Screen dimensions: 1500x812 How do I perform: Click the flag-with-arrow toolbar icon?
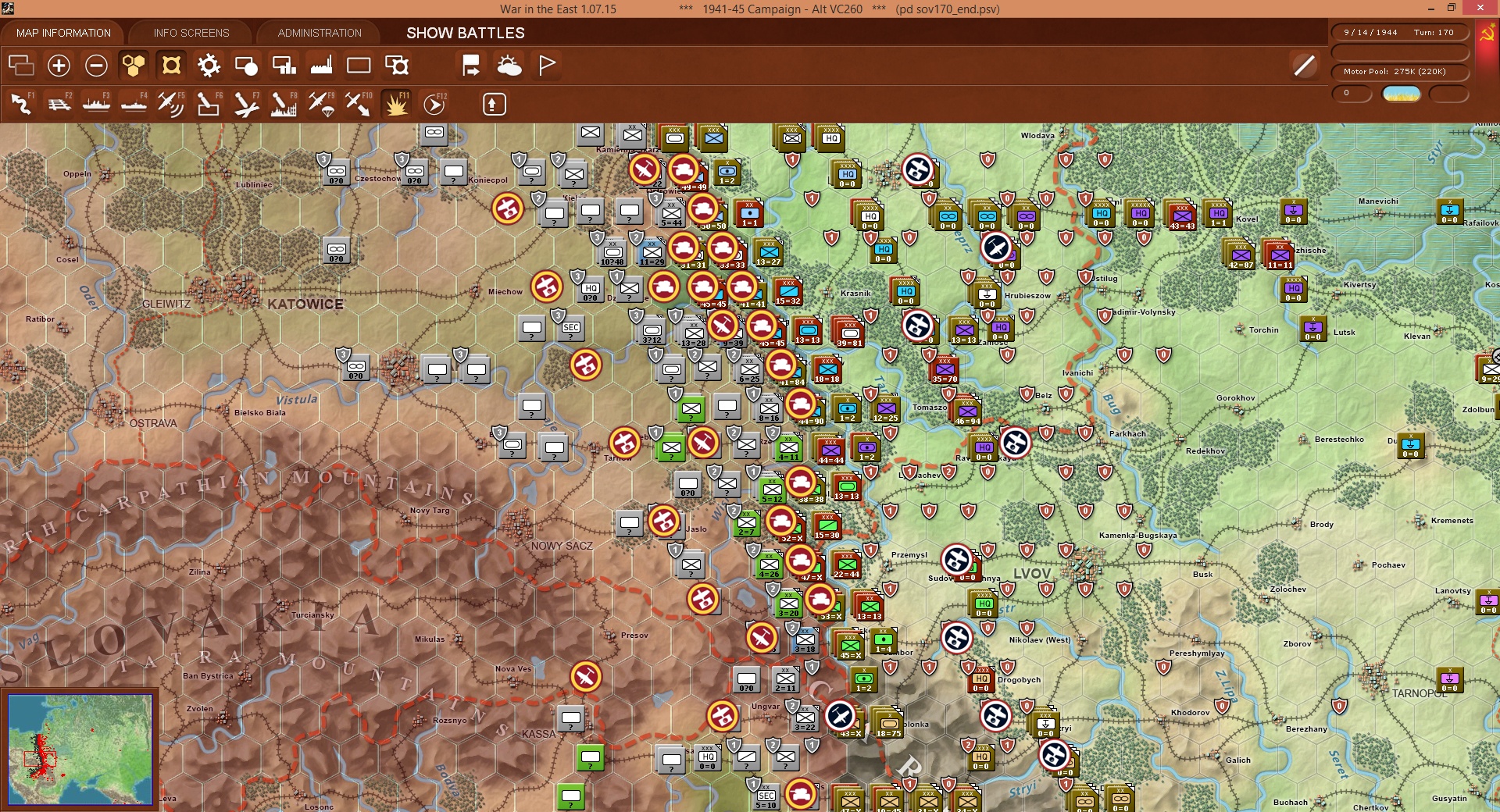tap(471, 66)
